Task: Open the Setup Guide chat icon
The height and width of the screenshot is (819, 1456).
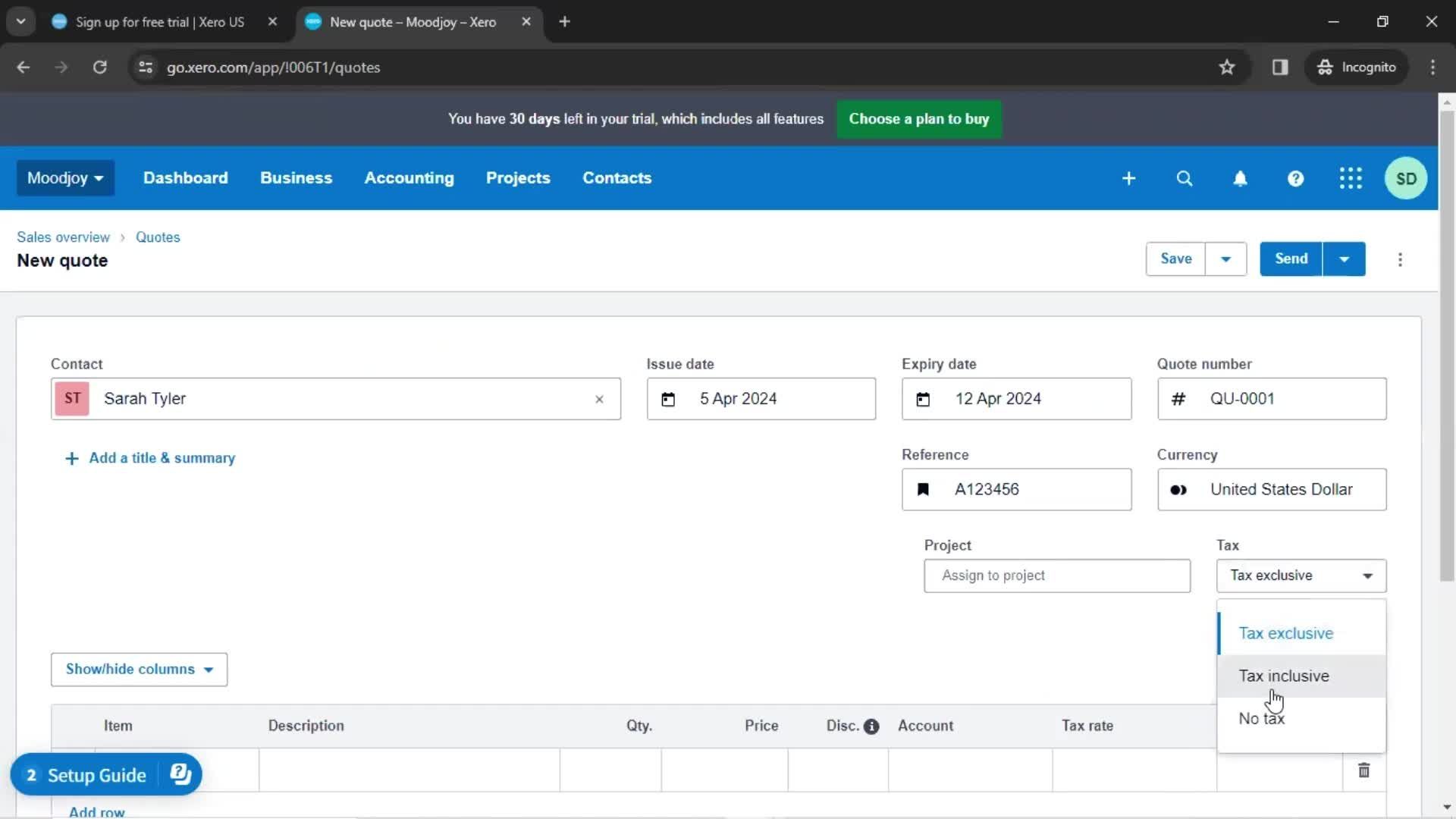Action: pos(180,774)
